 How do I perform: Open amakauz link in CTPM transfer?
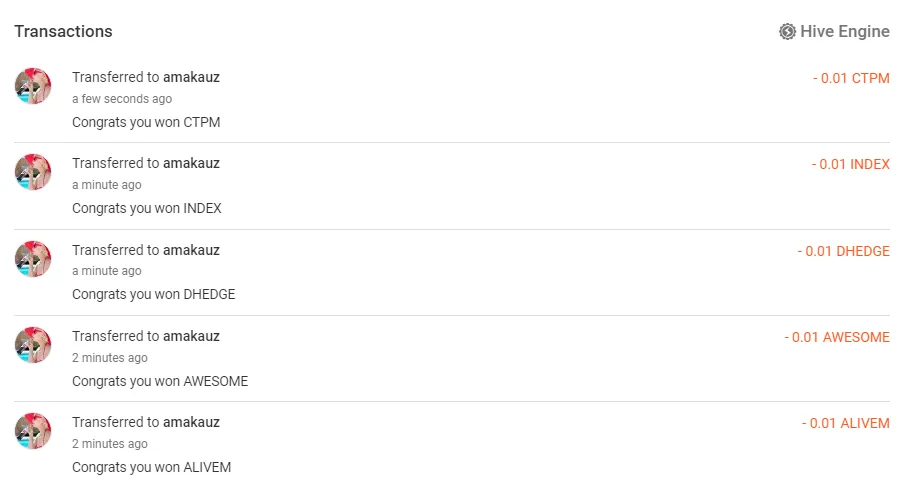[191, 77]
